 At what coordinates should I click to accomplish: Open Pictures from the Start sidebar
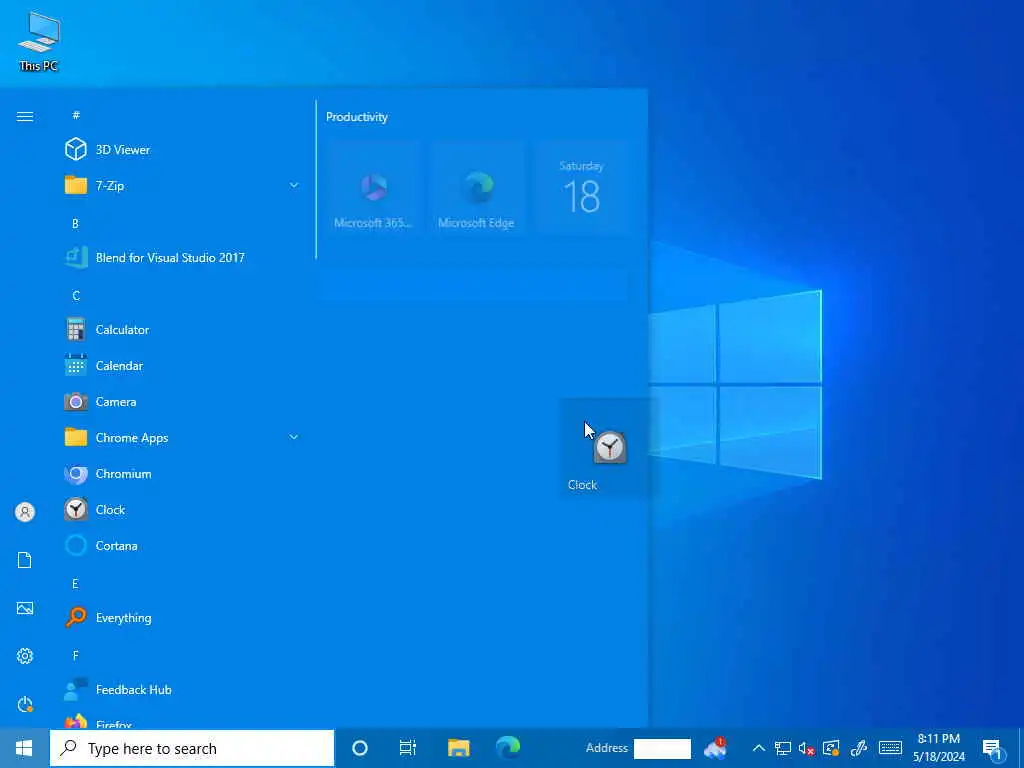25,608
